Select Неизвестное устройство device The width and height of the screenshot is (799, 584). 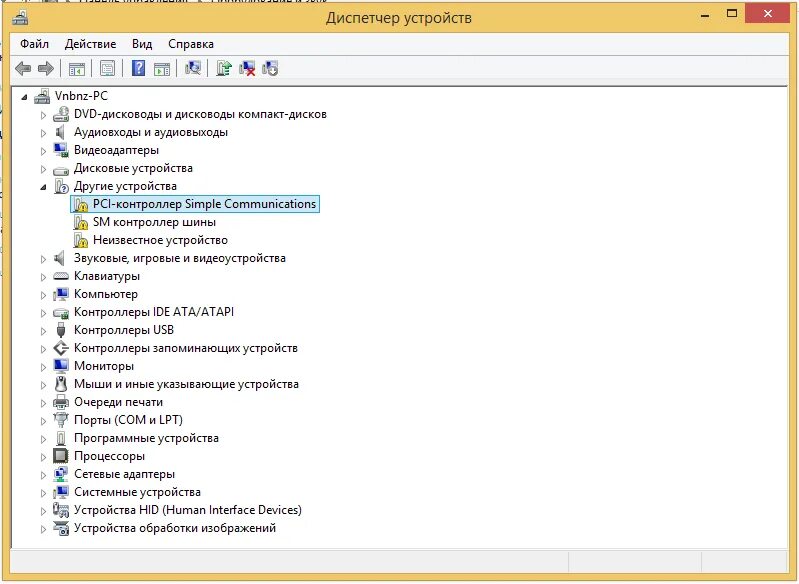click(160, 240)
